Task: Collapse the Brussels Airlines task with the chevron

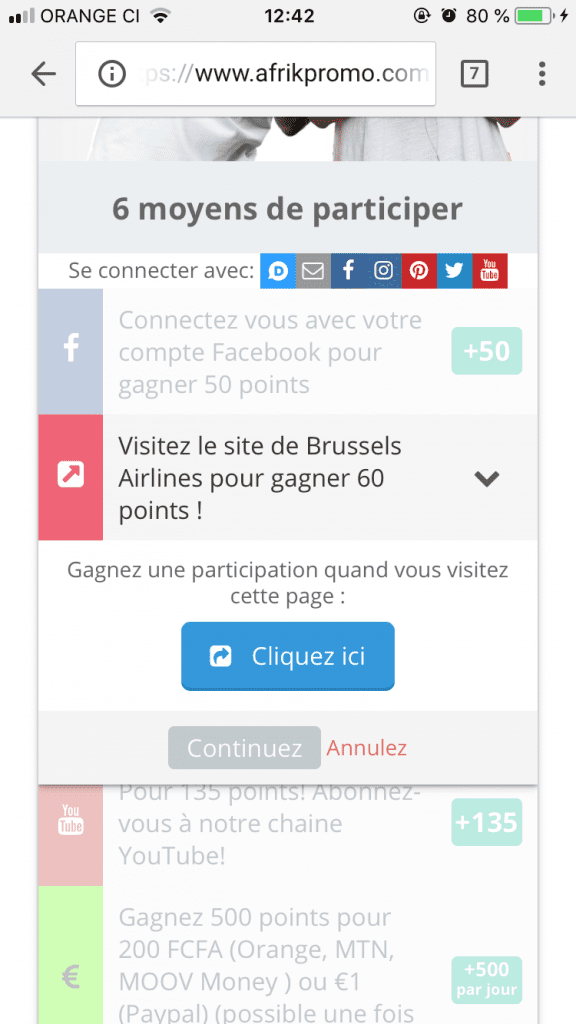Action: coord(487,478)
